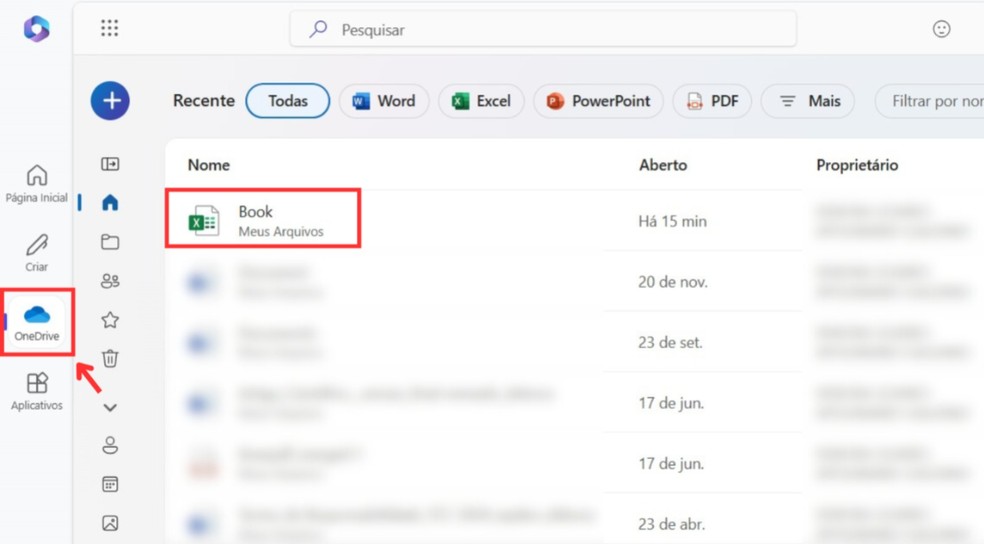Go to Página Inicial in left rail
This screenshot has width=984, height=544.
pos(36,184)
